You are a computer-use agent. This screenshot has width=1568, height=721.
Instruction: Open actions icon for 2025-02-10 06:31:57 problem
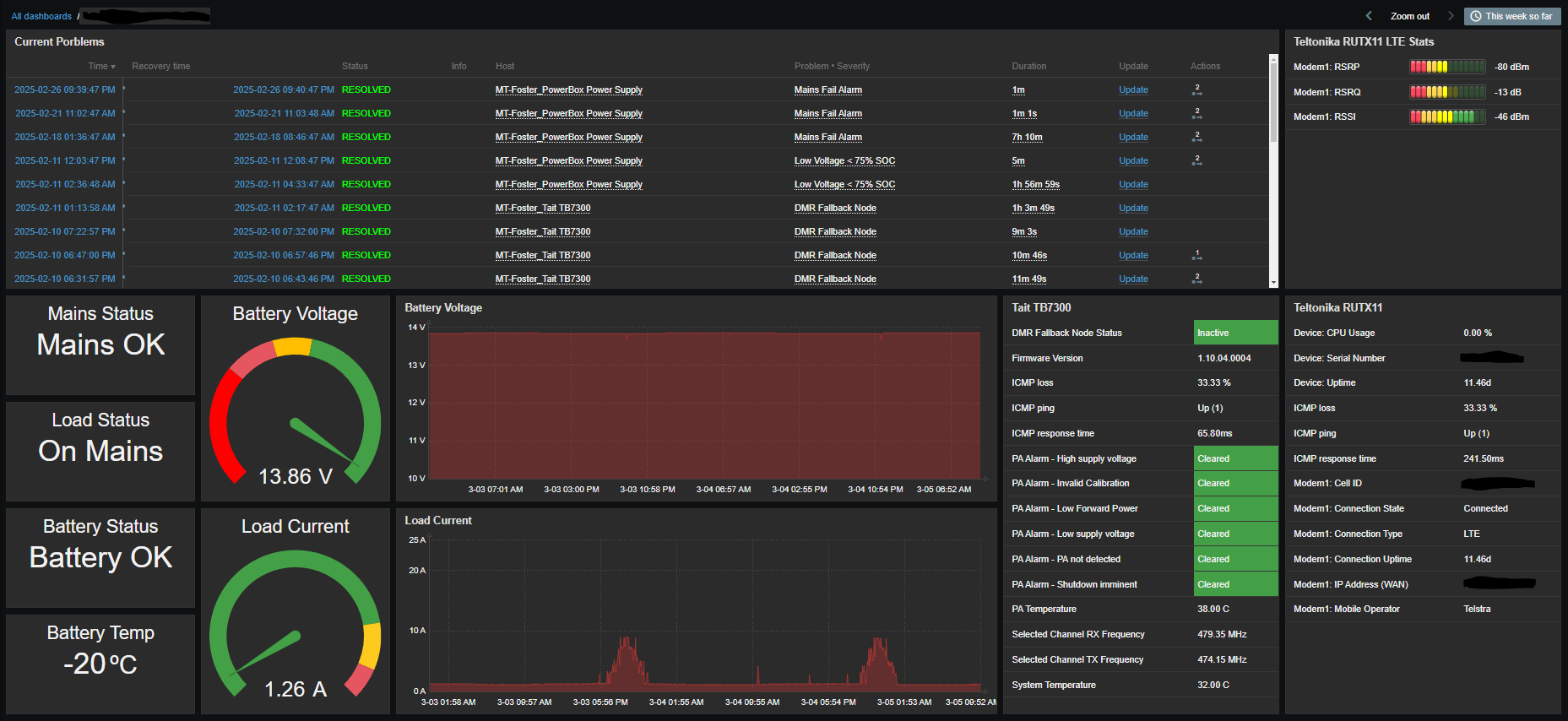click(x=1196, y=279)
